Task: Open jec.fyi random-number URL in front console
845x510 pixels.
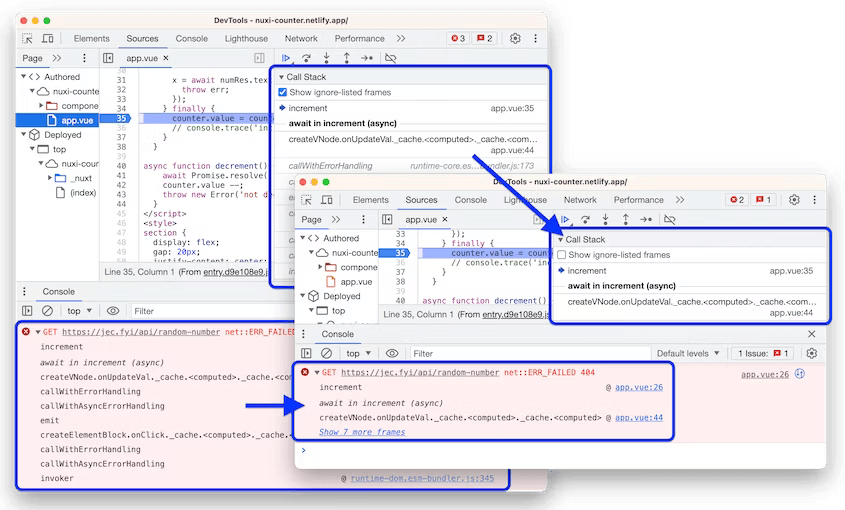Action: [x=420, y=373]
